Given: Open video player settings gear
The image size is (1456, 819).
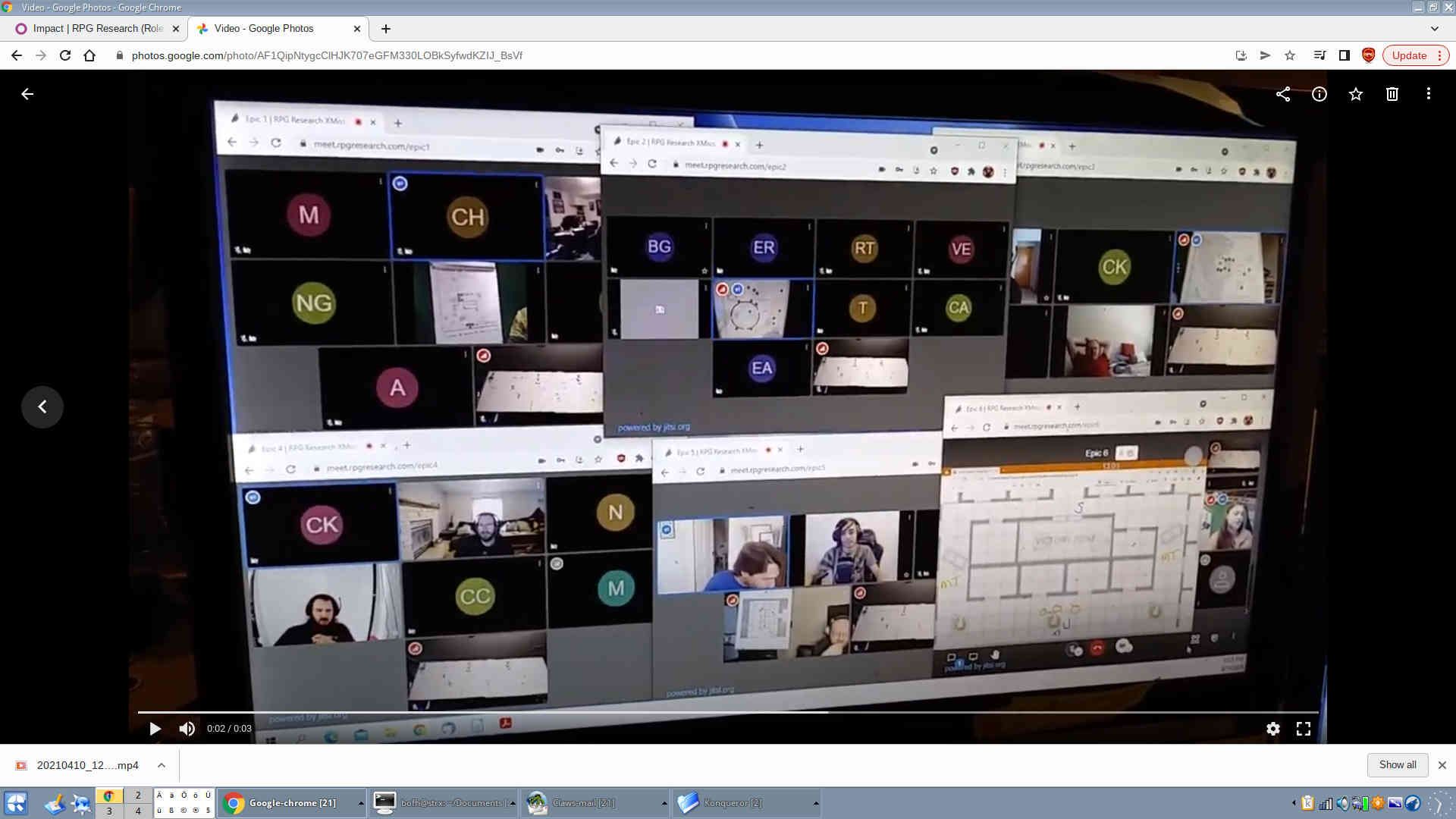Looking at the screenshot, I should click(x=1273, y=729).
